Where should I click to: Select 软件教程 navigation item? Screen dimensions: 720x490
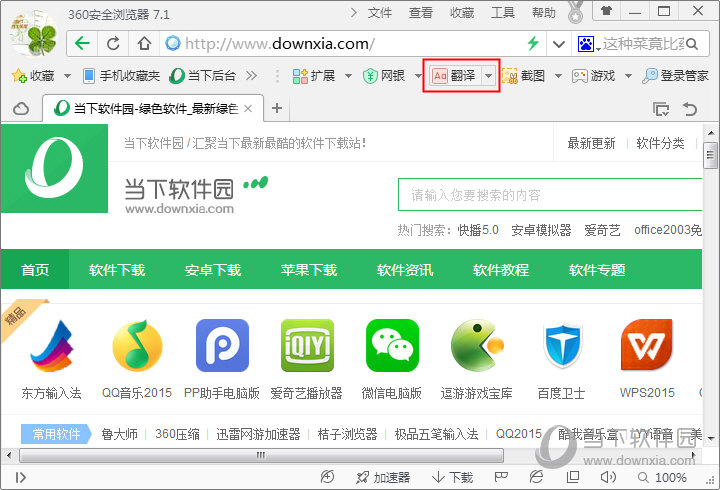click(501, 270)
